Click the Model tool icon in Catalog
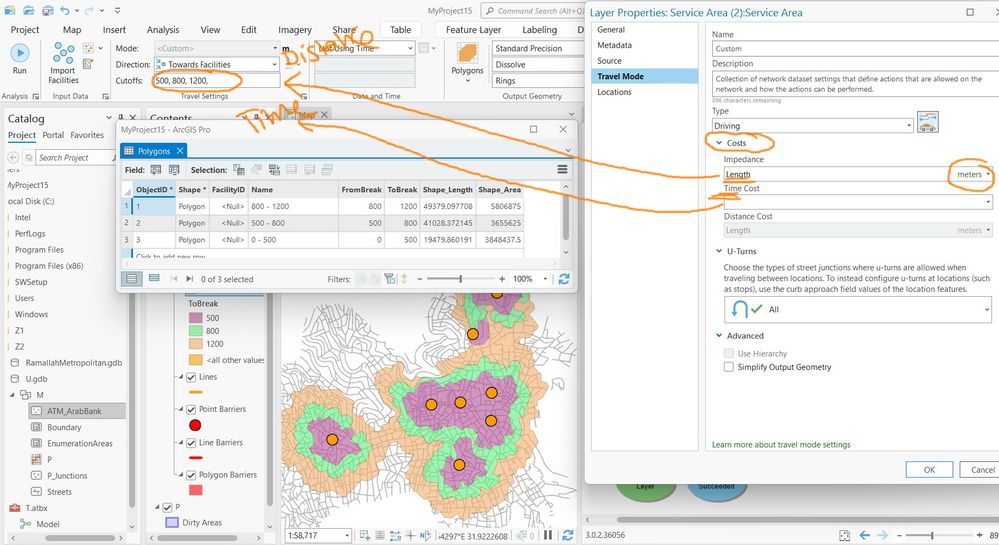The height and width of the screenshot is (545, 999). click(25, 524)
